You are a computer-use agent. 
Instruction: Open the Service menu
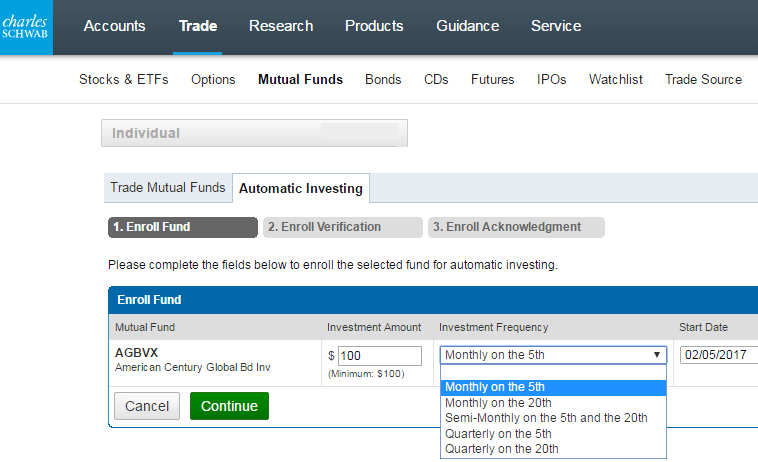(556, 26)
